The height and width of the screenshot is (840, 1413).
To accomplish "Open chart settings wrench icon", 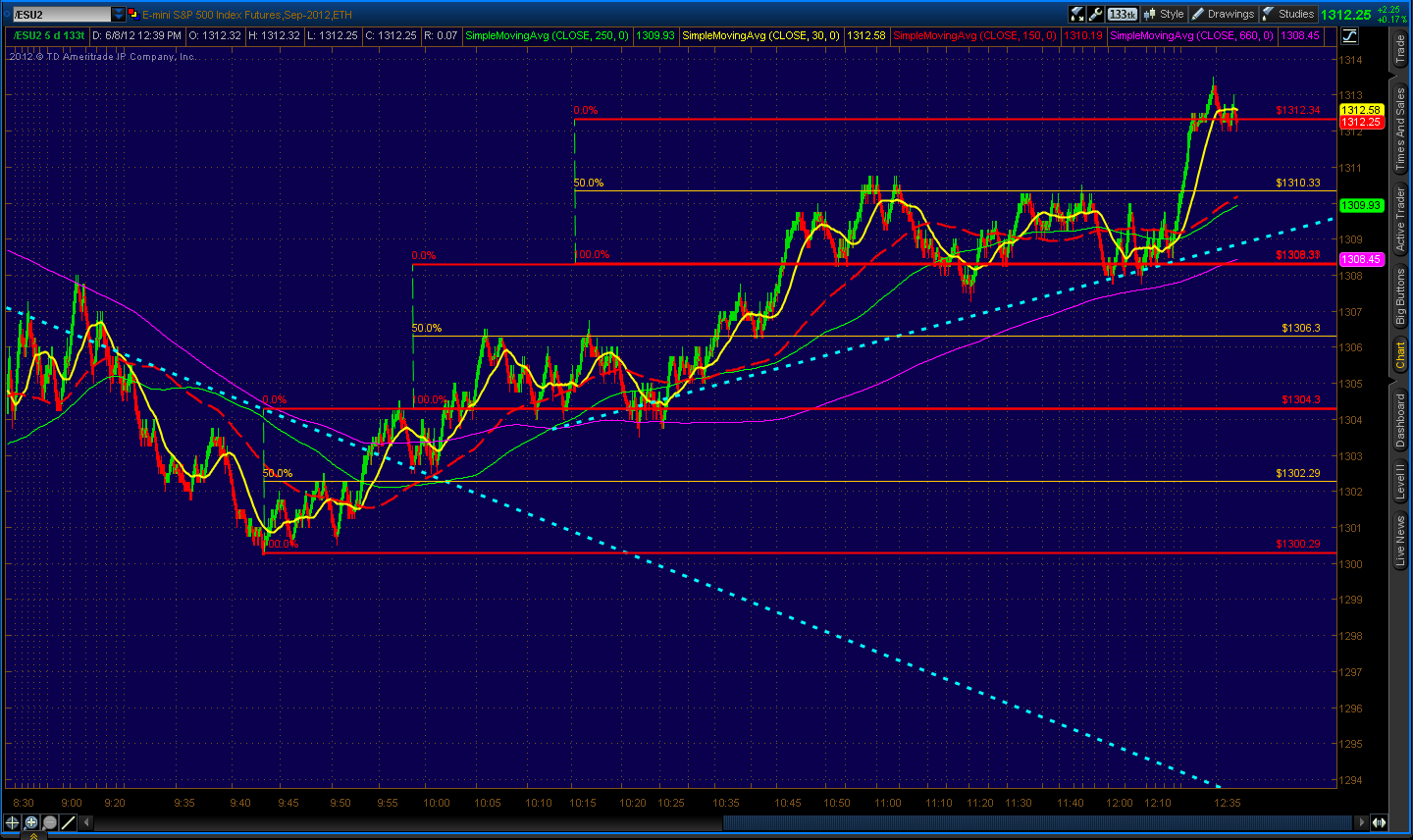I will [1096, 14].
